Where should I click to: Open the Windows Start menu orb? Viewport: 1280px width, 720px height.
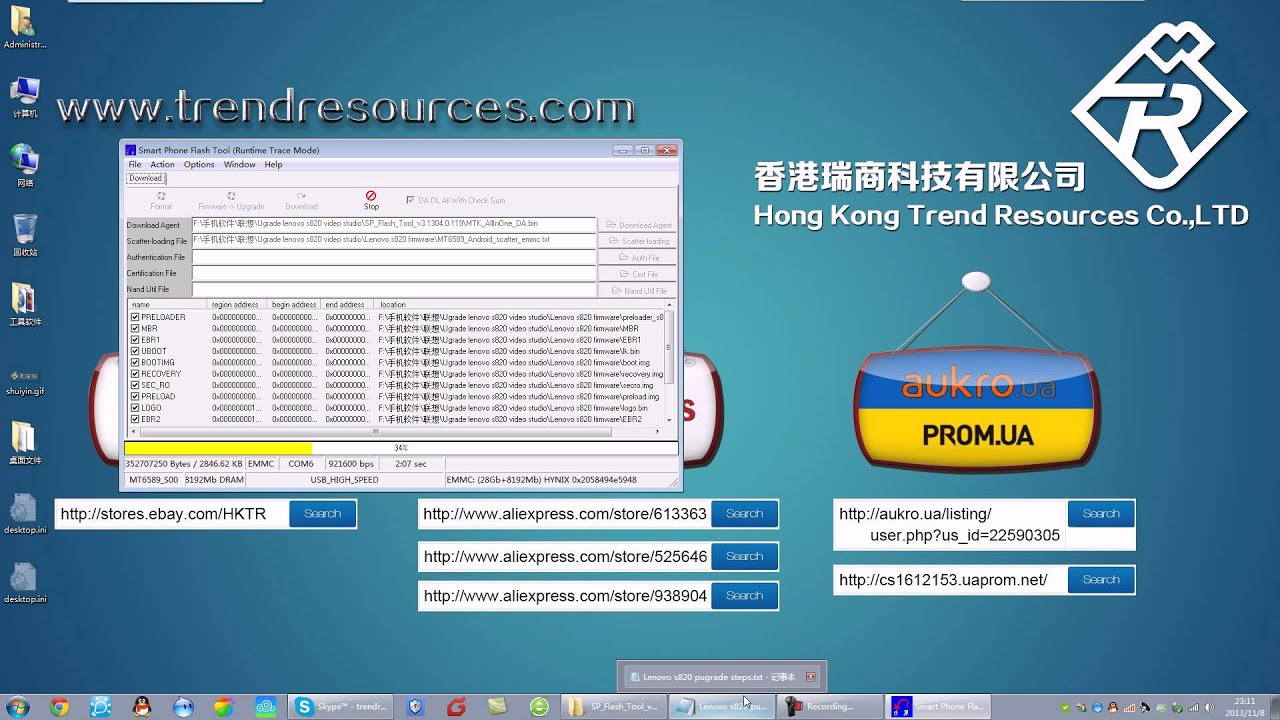click(x=17, y=706)
